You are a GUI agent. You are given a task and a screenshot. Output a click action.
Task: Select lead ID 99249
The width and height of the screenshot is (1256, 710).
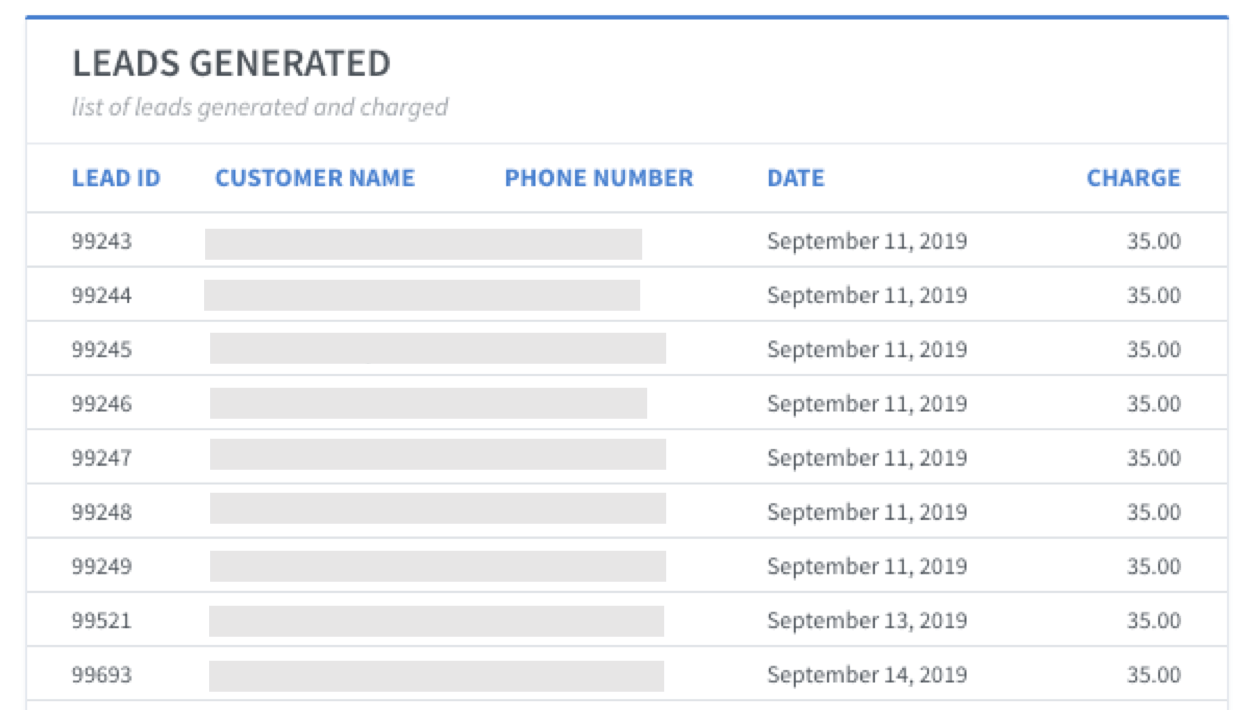point(101,565)
